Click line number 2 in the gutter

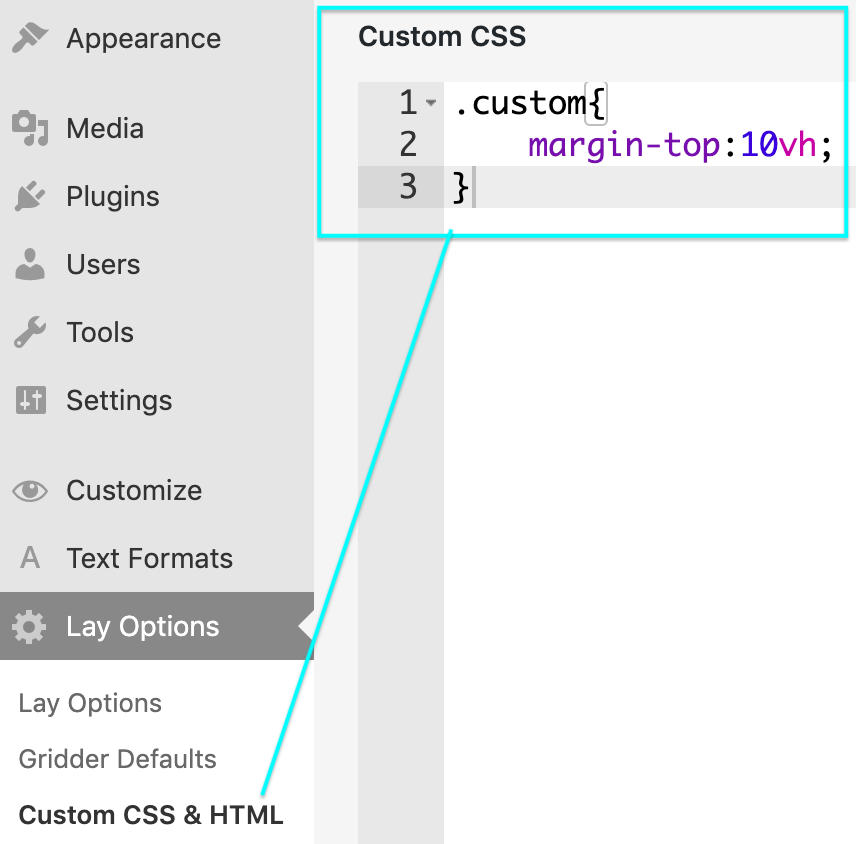[407, 145]
